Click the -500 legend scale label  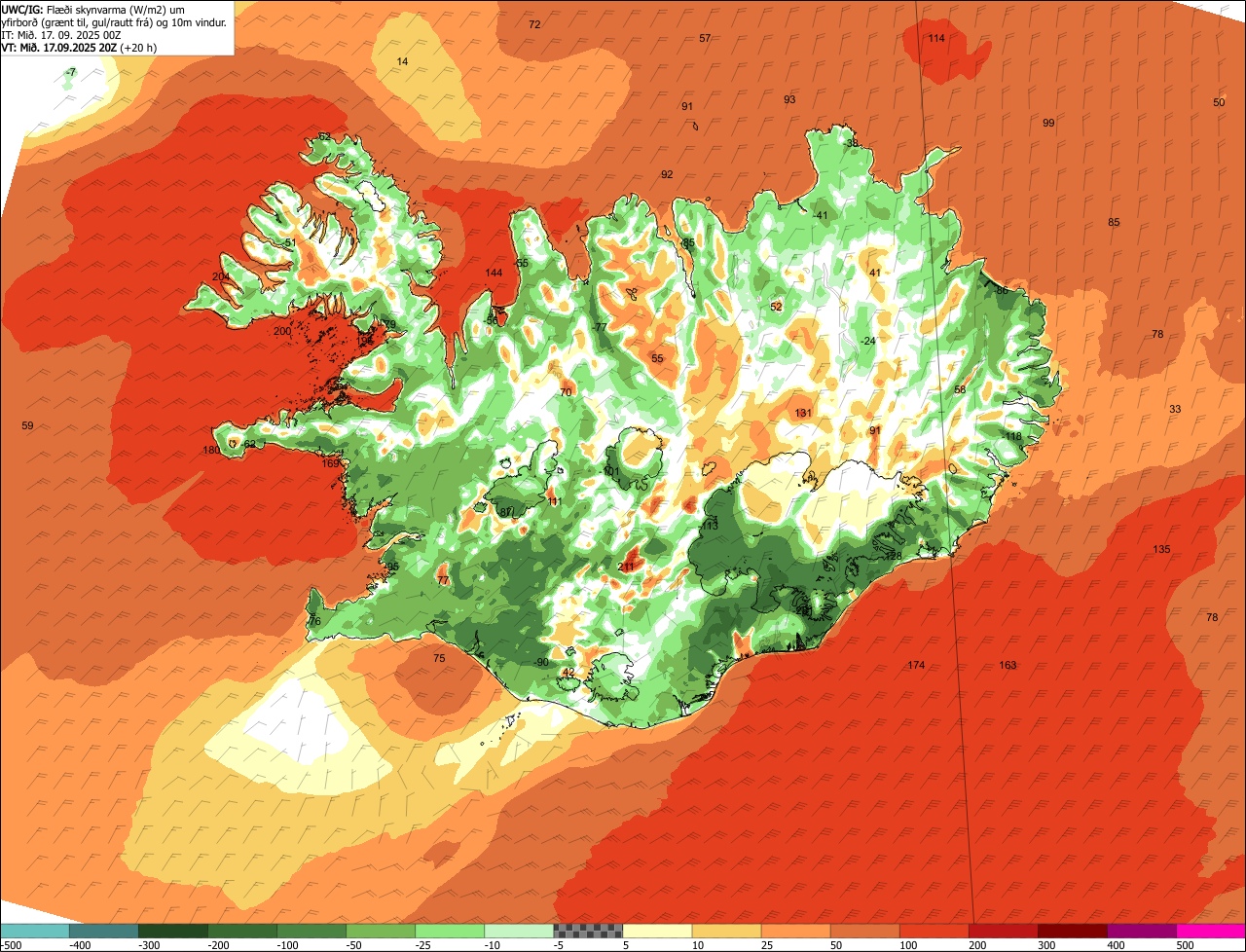click(12, 945)
